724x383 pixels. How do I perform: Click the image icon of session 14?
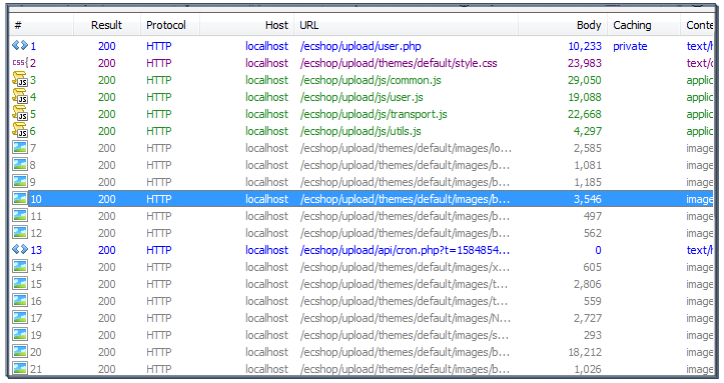click(20, 267)
